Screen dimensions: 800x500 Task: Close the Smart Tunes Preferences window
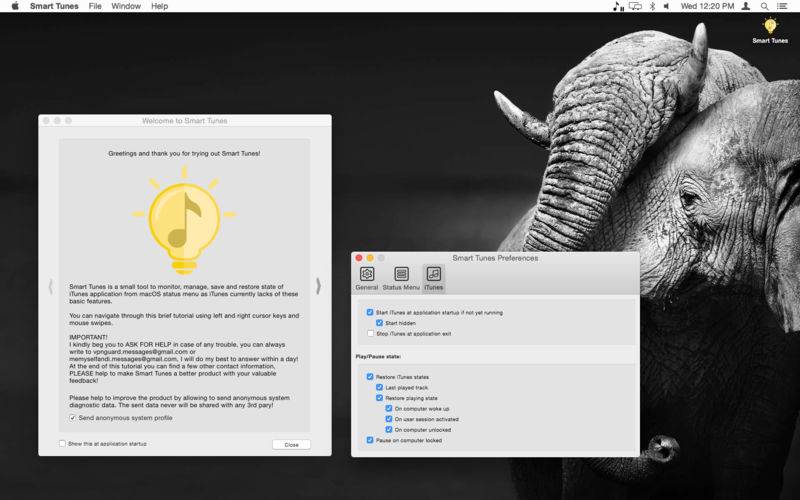359,258
